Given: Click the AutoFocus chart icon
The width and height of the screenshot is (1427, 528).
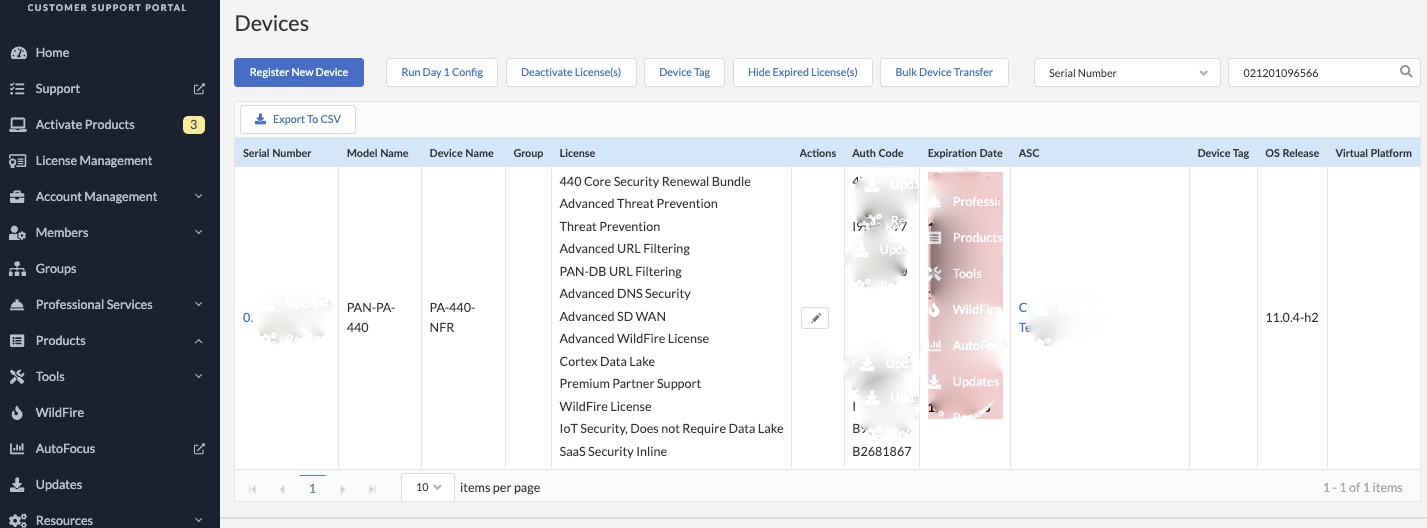Looking at the screenshot, I should tap(17, 449).
